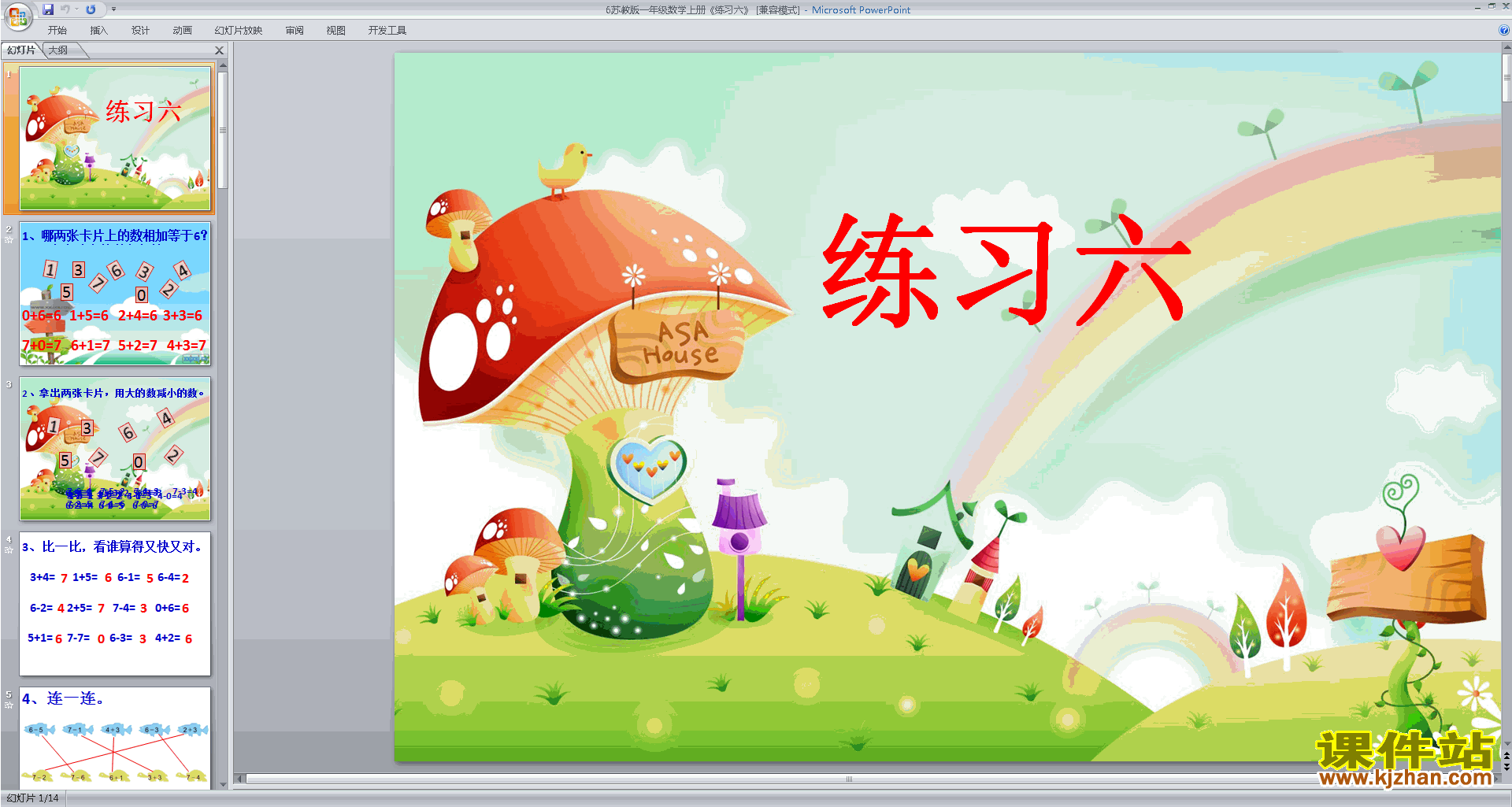Select the 练习六 title text on the slide
The width and height of the screenshot is (1512, 807).
click(1006, 269)
